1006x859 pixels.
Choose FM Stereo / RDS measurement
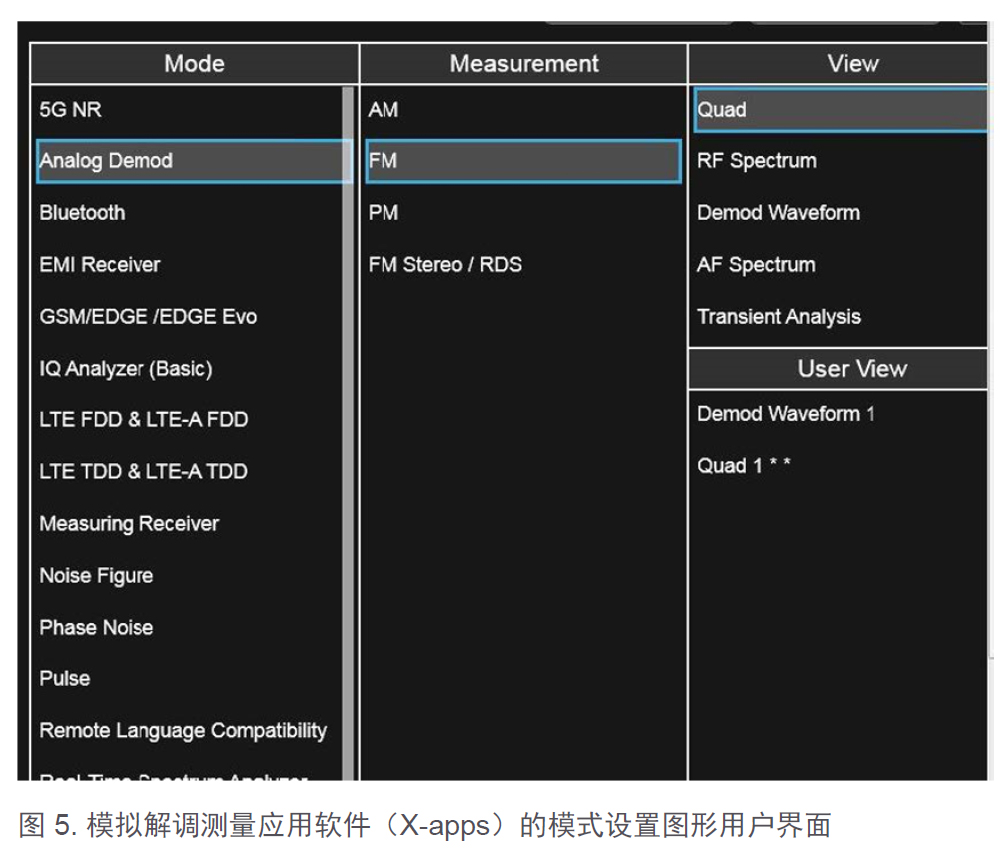(x=445, y=265)
